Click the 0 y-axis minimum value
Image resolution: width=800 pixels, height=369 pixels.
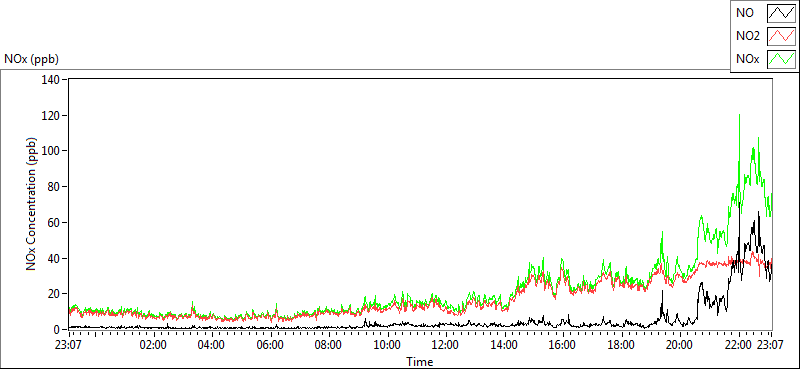(x=58, y=330)
